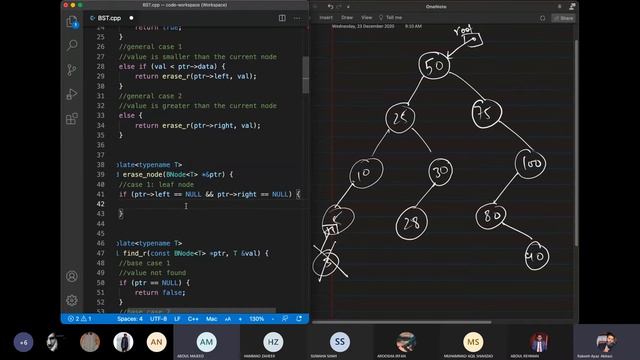Open the Search view in the activity bar
The width and height of the screenshot is (640, 360).
(x=72, y=45)
